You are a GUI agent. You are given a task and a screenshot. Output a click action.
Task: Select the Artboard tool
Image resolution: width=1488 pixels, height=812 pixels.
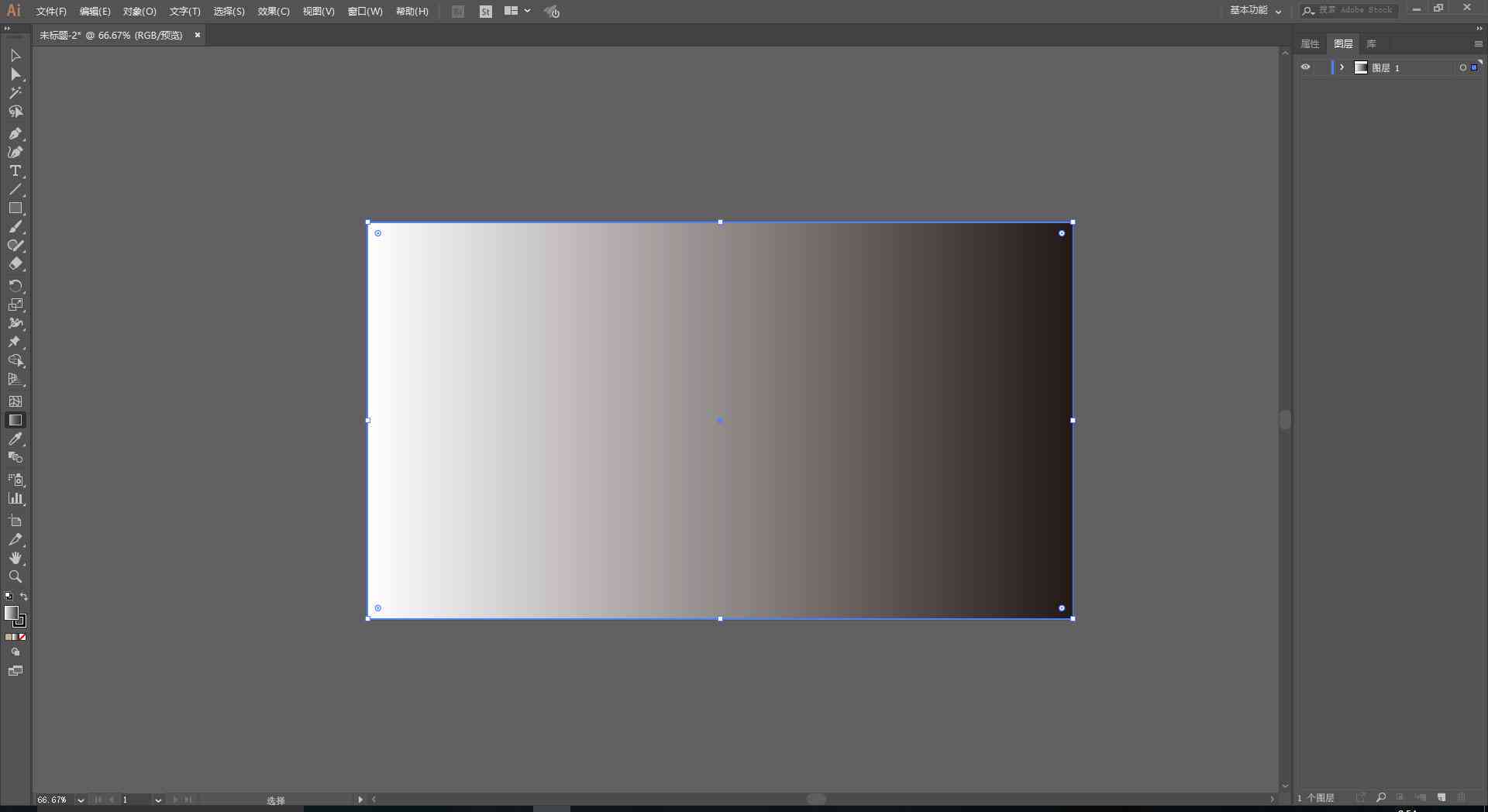15,521
